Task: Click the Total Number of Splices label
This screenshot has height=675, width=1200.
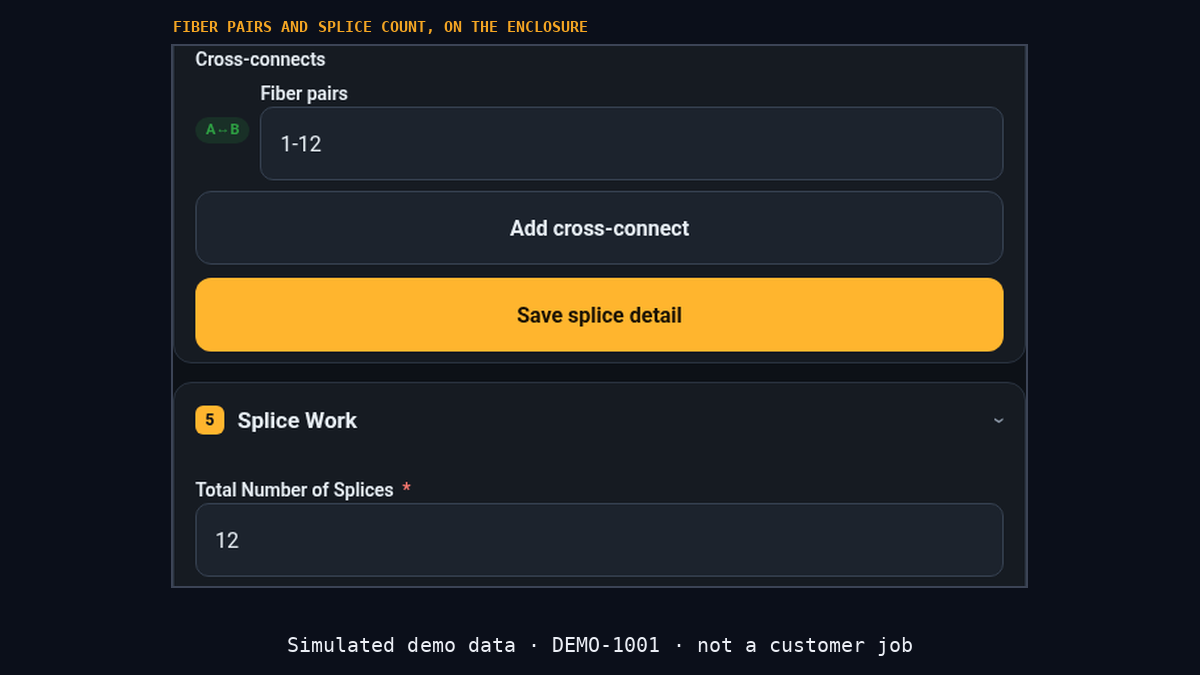Action: pyautogui.click(x=294, y=490)
